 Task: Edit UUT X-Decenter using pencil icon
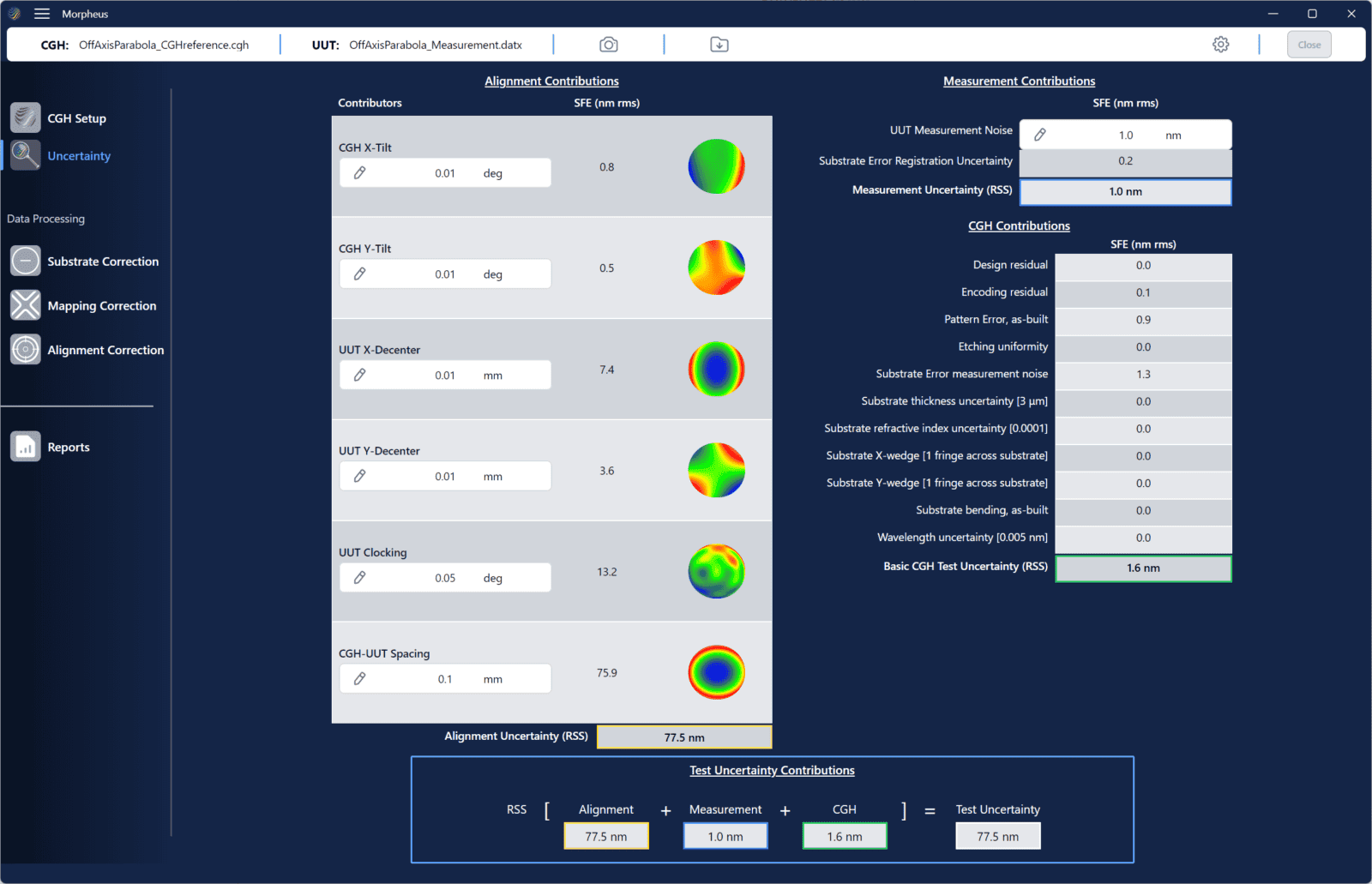coord(360,376)
